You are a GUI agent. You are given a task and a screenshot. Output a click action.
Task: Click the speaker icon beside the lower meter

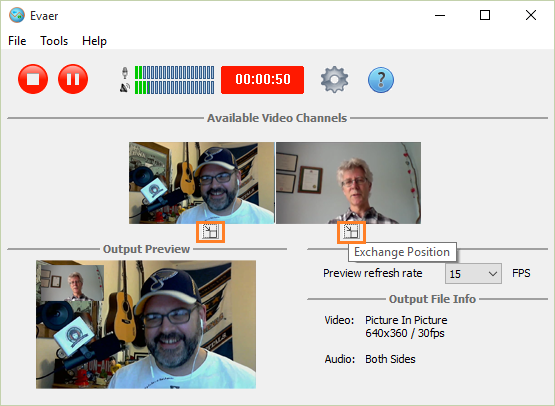tap(125, 87)
